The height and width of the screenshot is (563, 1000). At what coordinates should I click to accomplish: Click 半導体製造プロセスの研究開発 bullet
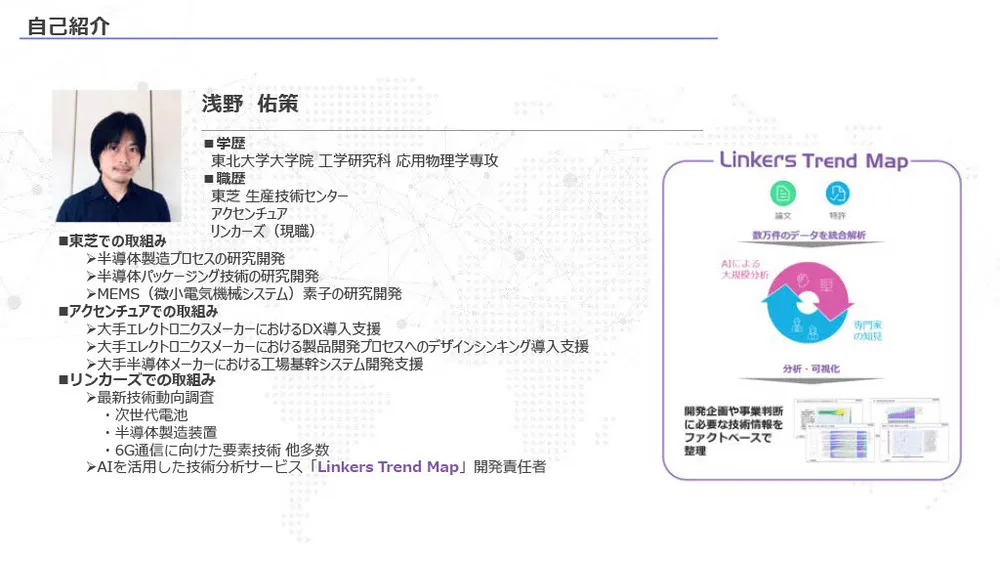tap(186, 259)
